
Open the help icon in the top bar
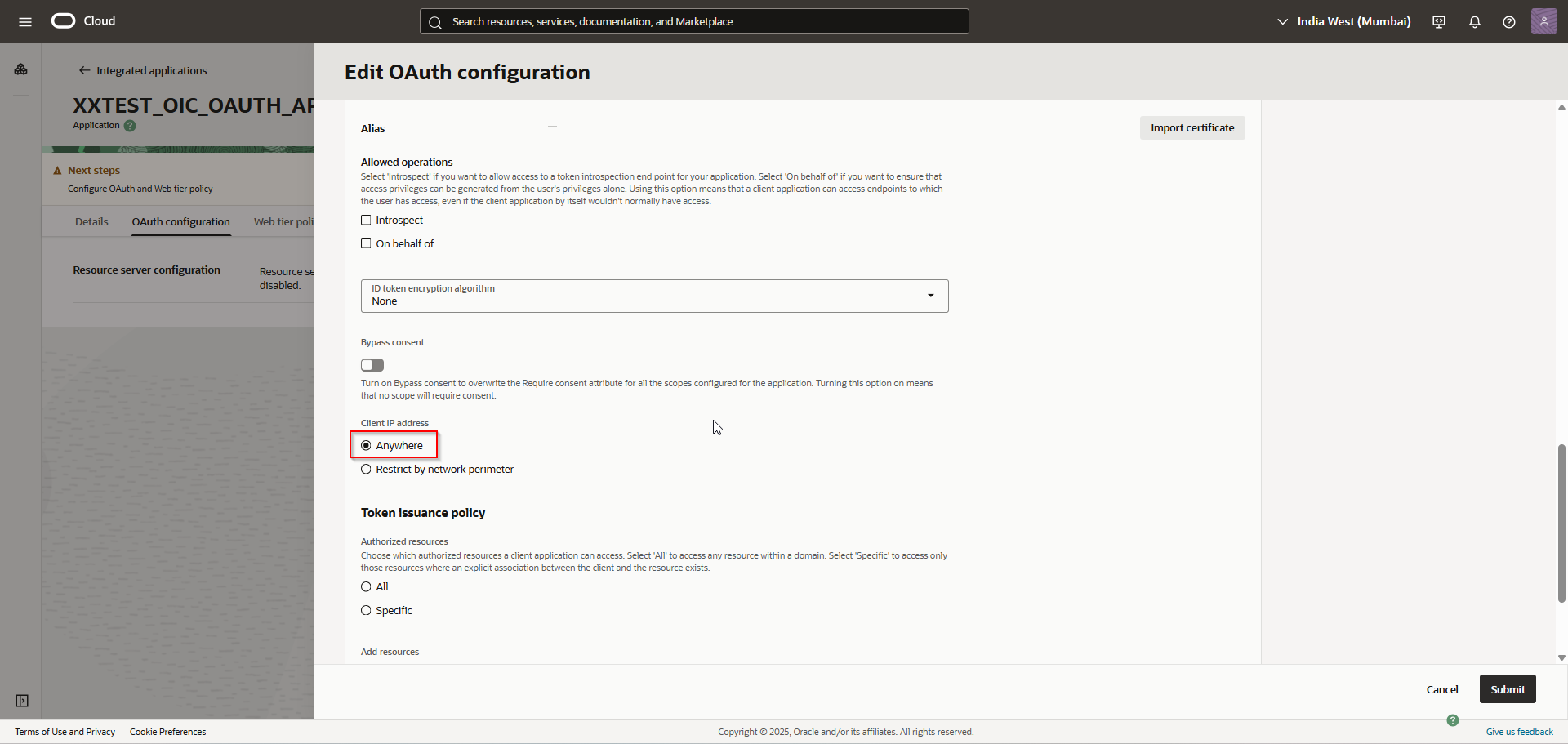[x=1509, y=21]
